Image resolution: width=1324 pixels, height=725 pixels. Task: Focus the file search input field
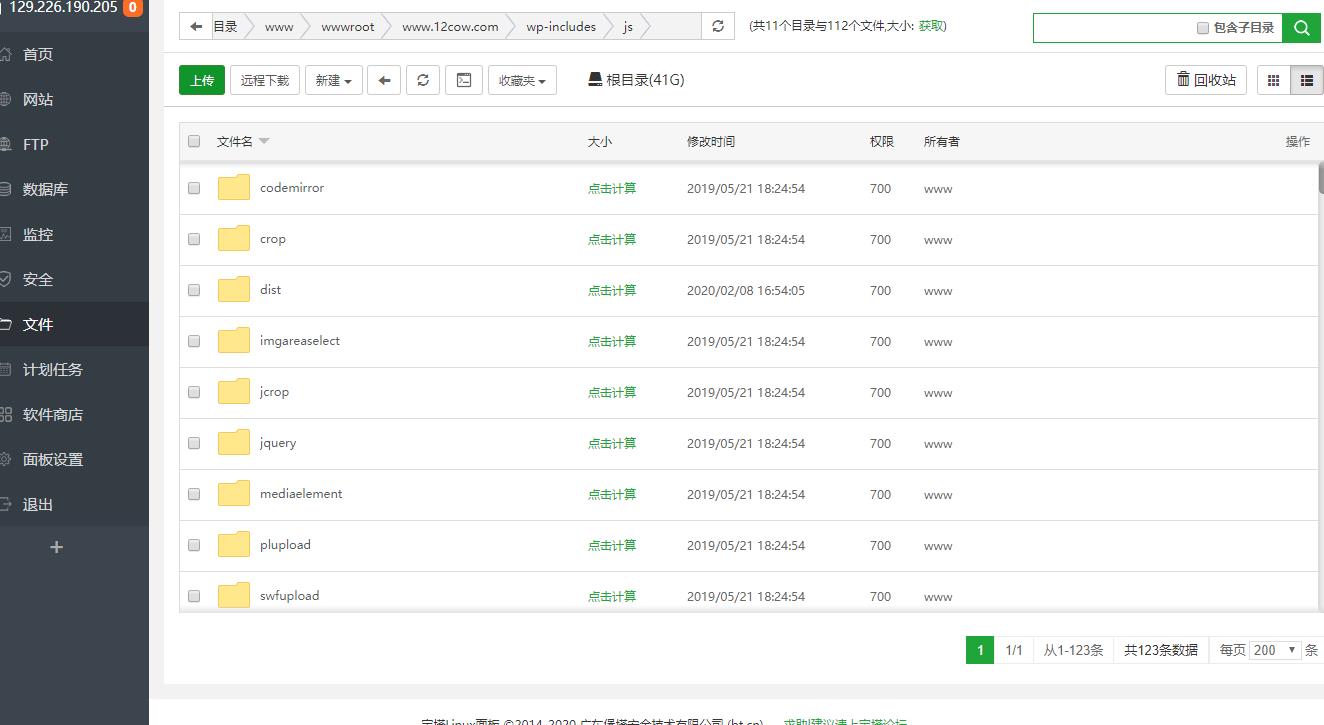pos(1114,28)
